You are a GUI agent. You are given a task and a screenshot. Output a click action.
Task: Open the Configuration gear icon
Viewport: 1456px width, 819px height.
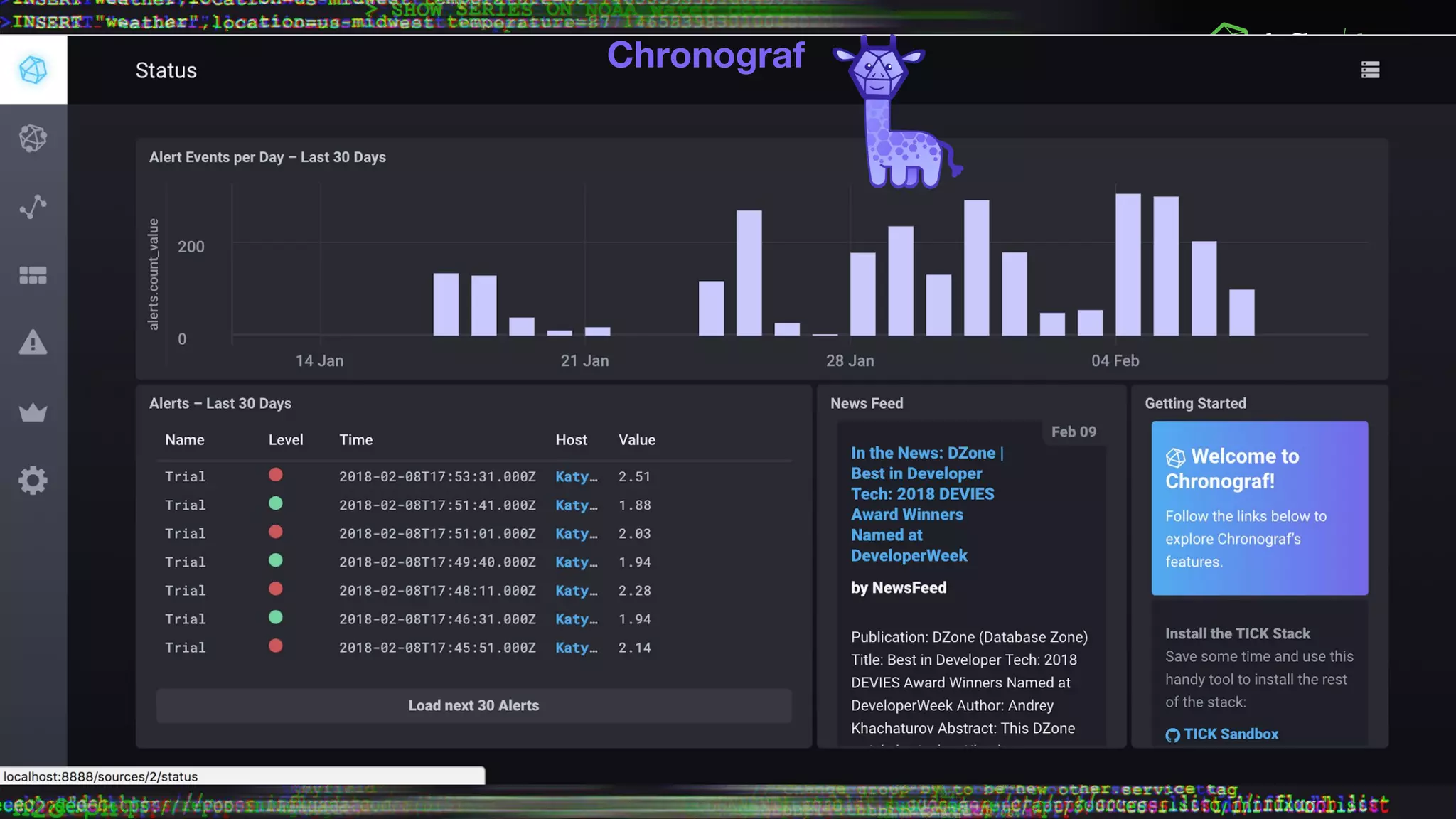point(33,481)
